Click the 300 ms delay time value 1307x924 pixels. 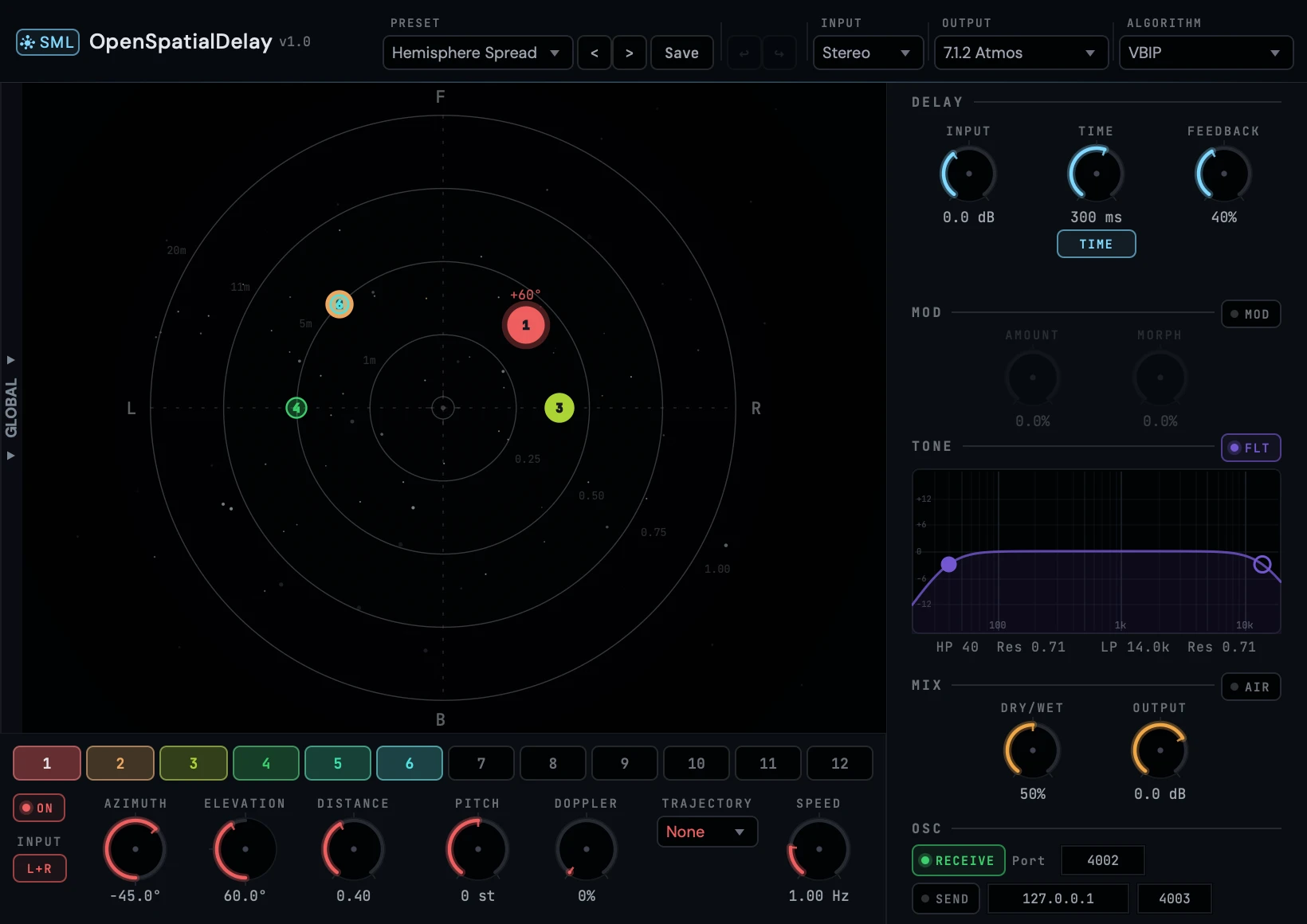1097,217
